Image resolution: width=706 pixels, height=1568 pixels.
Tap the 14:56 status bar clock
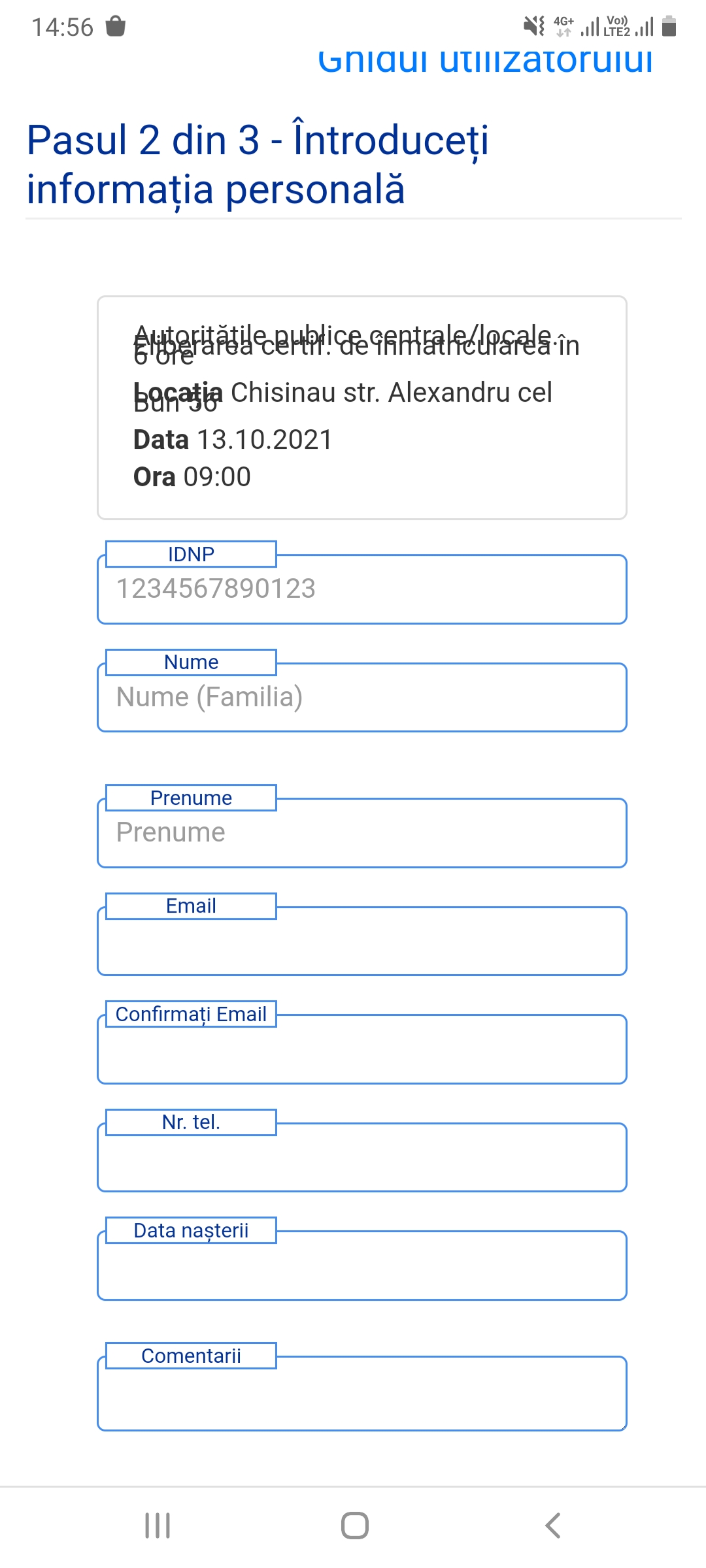tap(63, 27)
